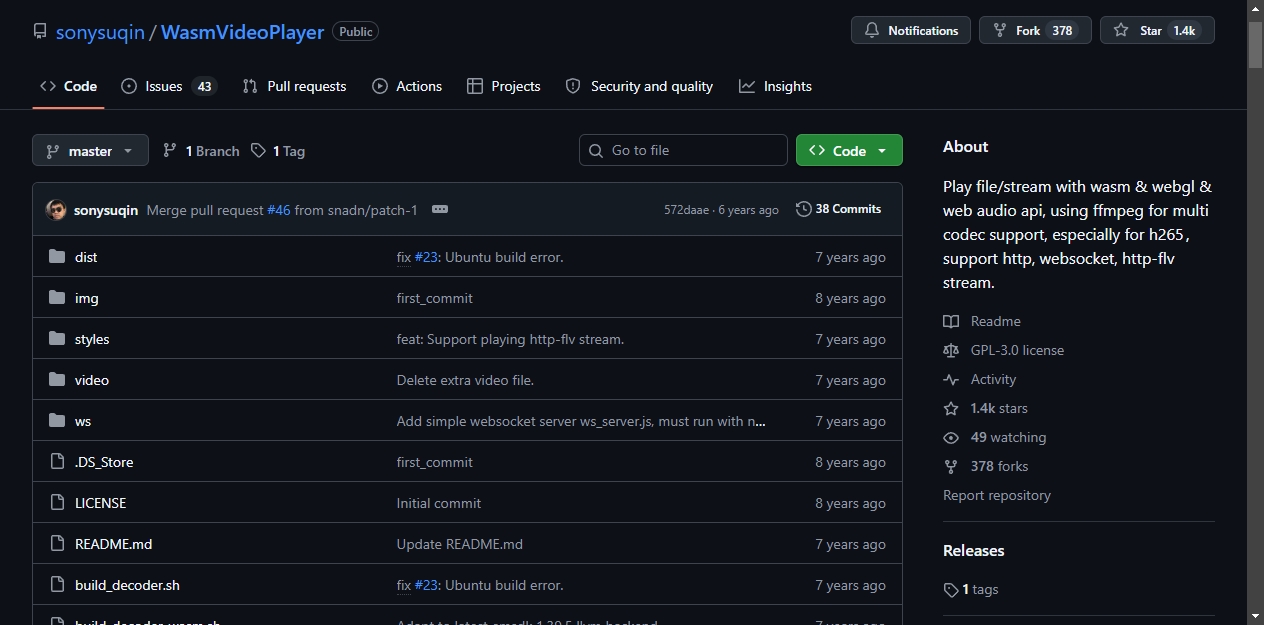The height and width of the screenshot is (625, 1264).
Task: Click the styles folder icon
Action: coord(57,339)
